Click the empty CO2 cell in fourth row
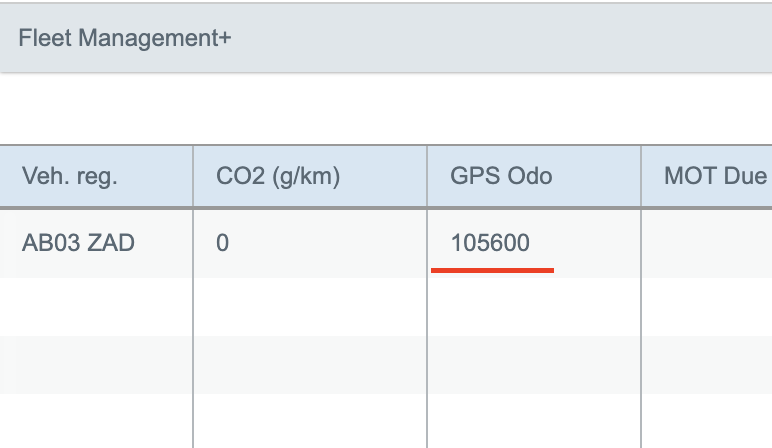The width and height of the screenshot is (772, 448). point(310,421)
